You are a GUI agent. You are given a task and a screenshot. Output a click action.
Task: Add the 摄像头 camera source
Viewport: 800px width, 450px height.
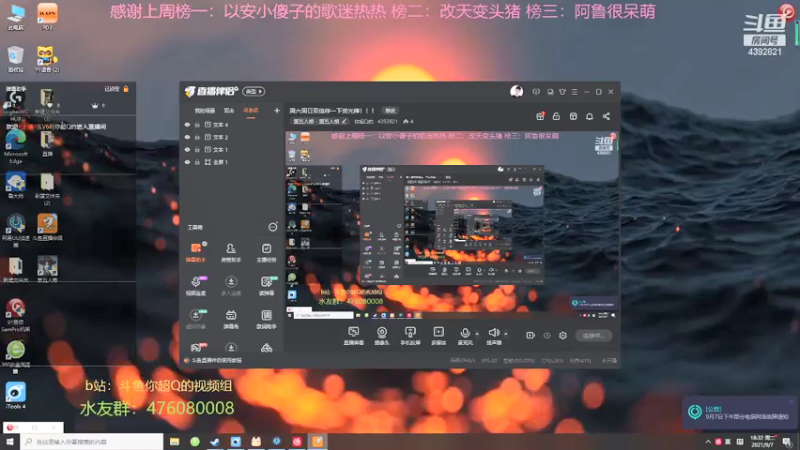tap(382, 336)
